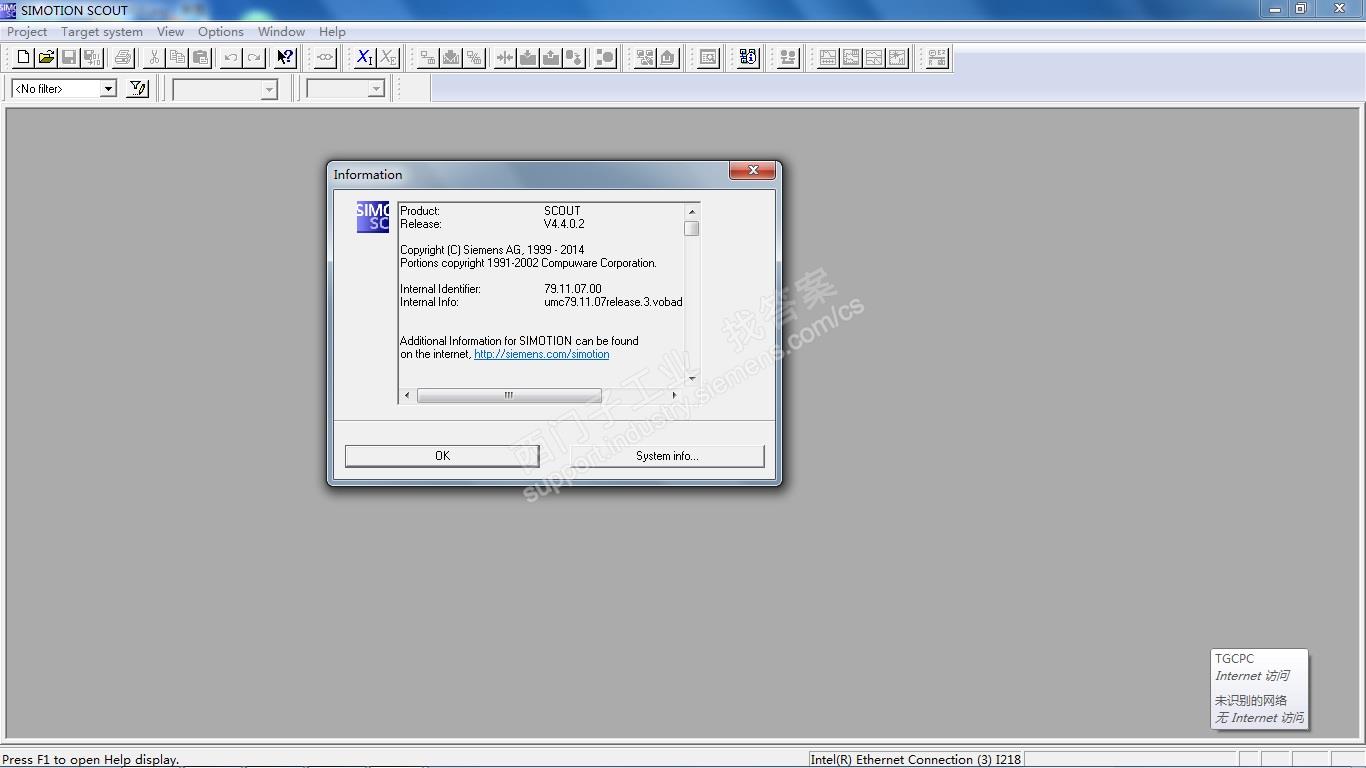Click the Press F1 help status text
The width and height of the screenshot is (1366, 768).
(91, 760)
